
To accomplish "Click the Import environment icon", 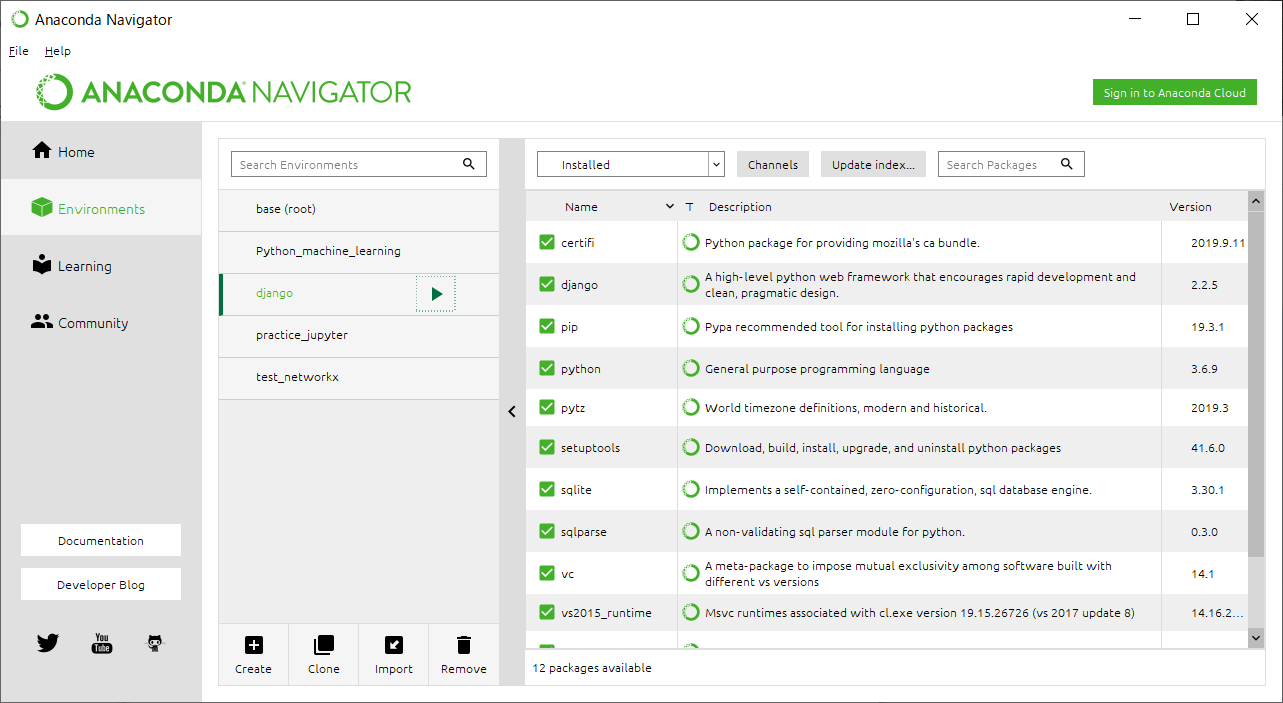I will tap(393, 645).
